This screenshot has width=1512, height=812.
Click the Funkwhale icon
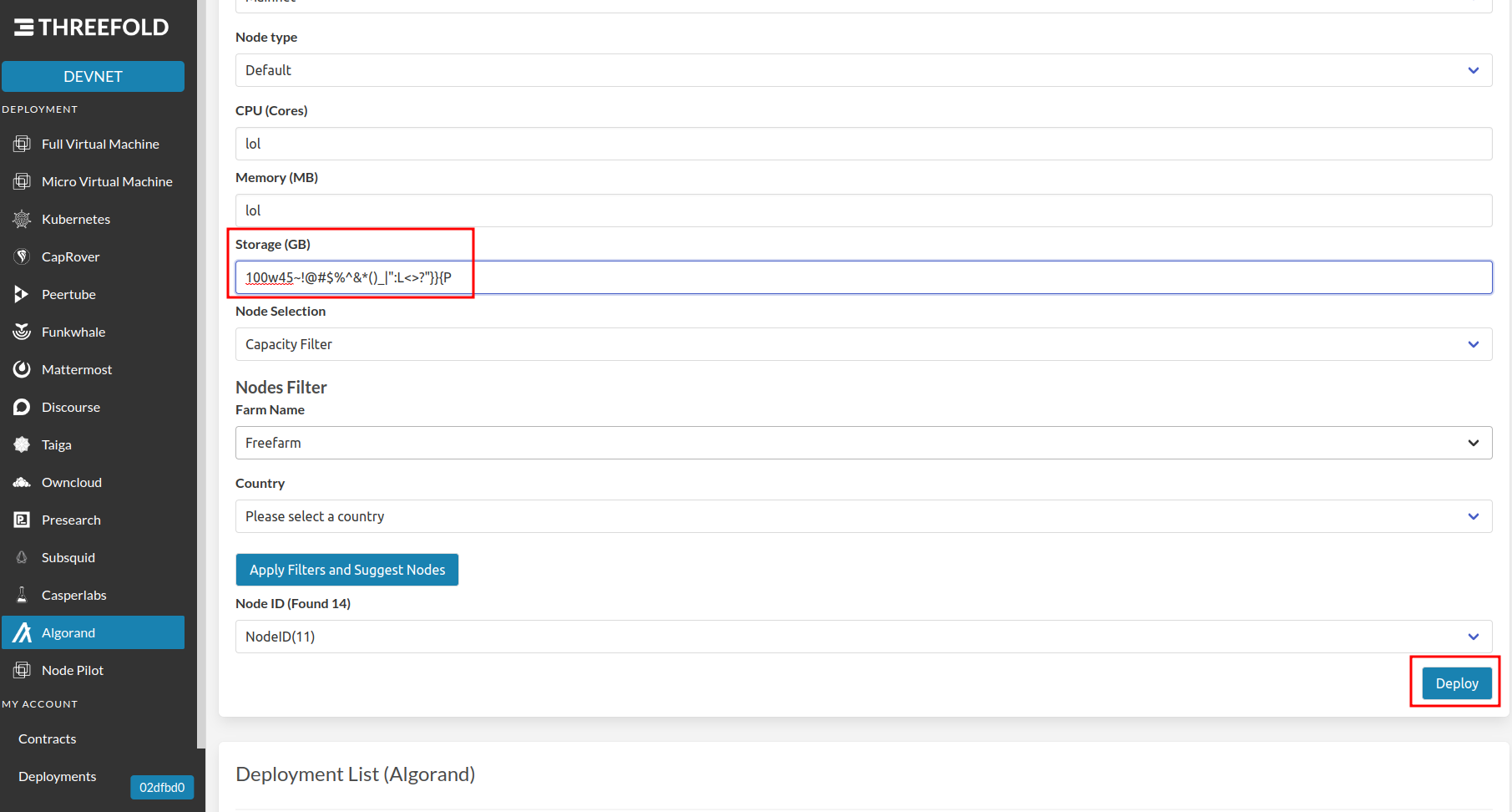point(22,332)
